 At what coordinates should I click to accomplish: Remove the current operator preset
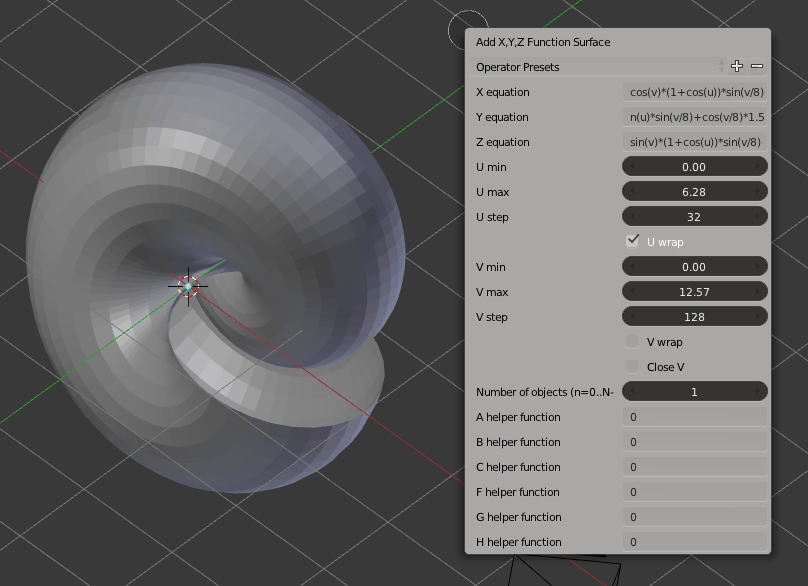757,66
